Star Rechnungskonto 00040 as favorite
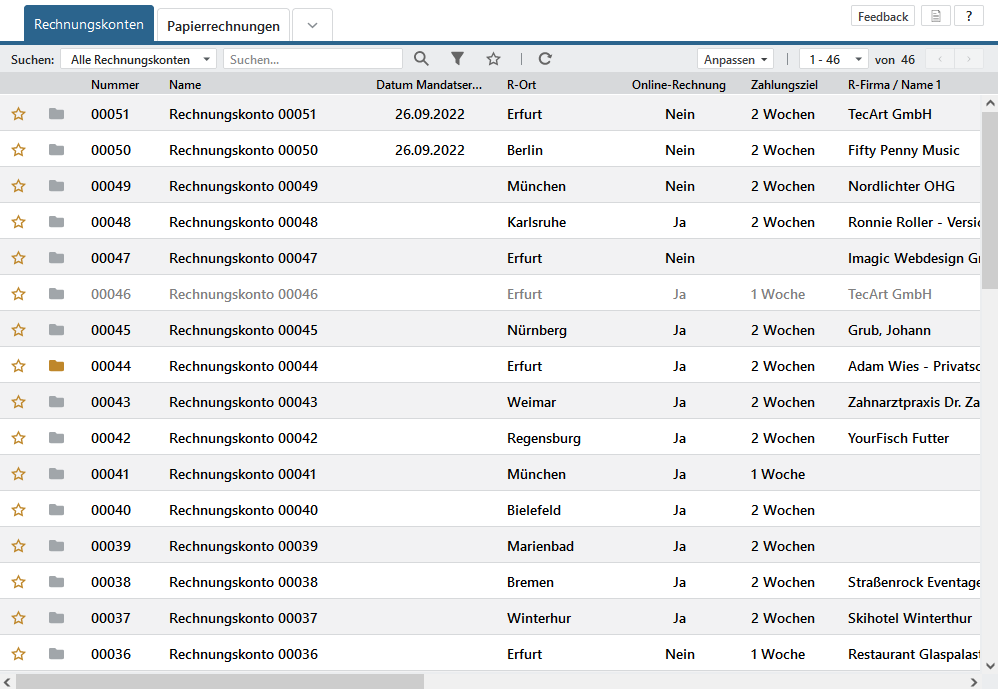998x689 pixels. tap(18, 510)
